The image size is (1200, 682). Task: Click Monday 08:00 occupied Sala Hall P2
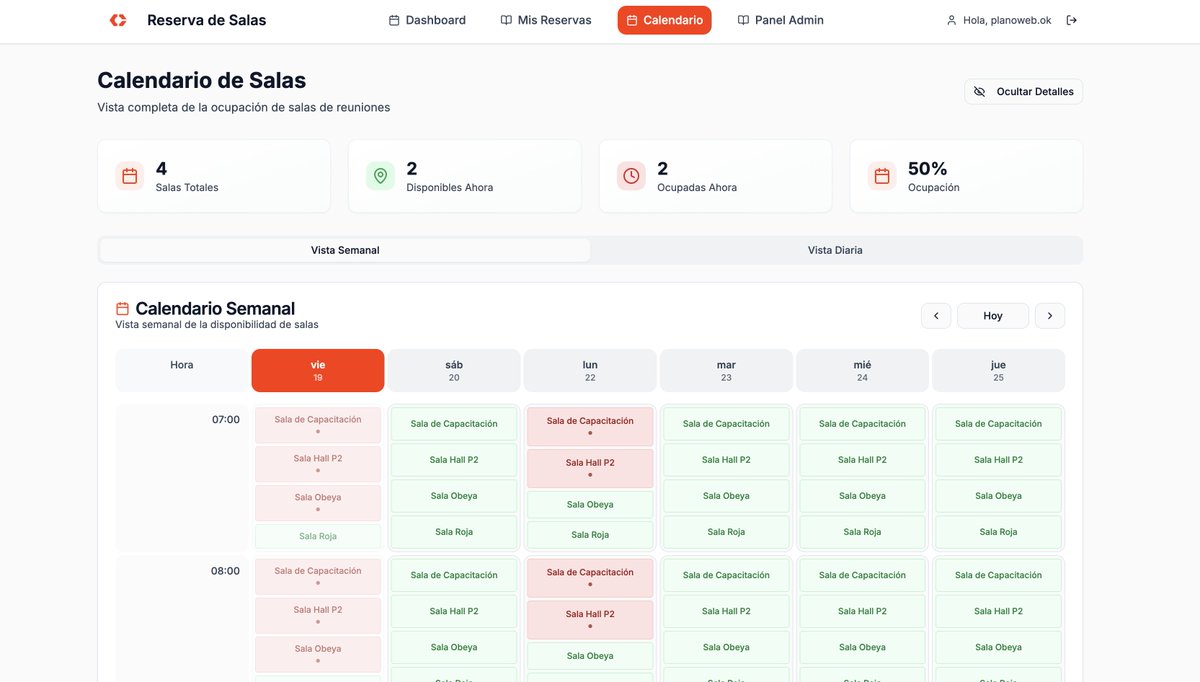pos(590,619)
